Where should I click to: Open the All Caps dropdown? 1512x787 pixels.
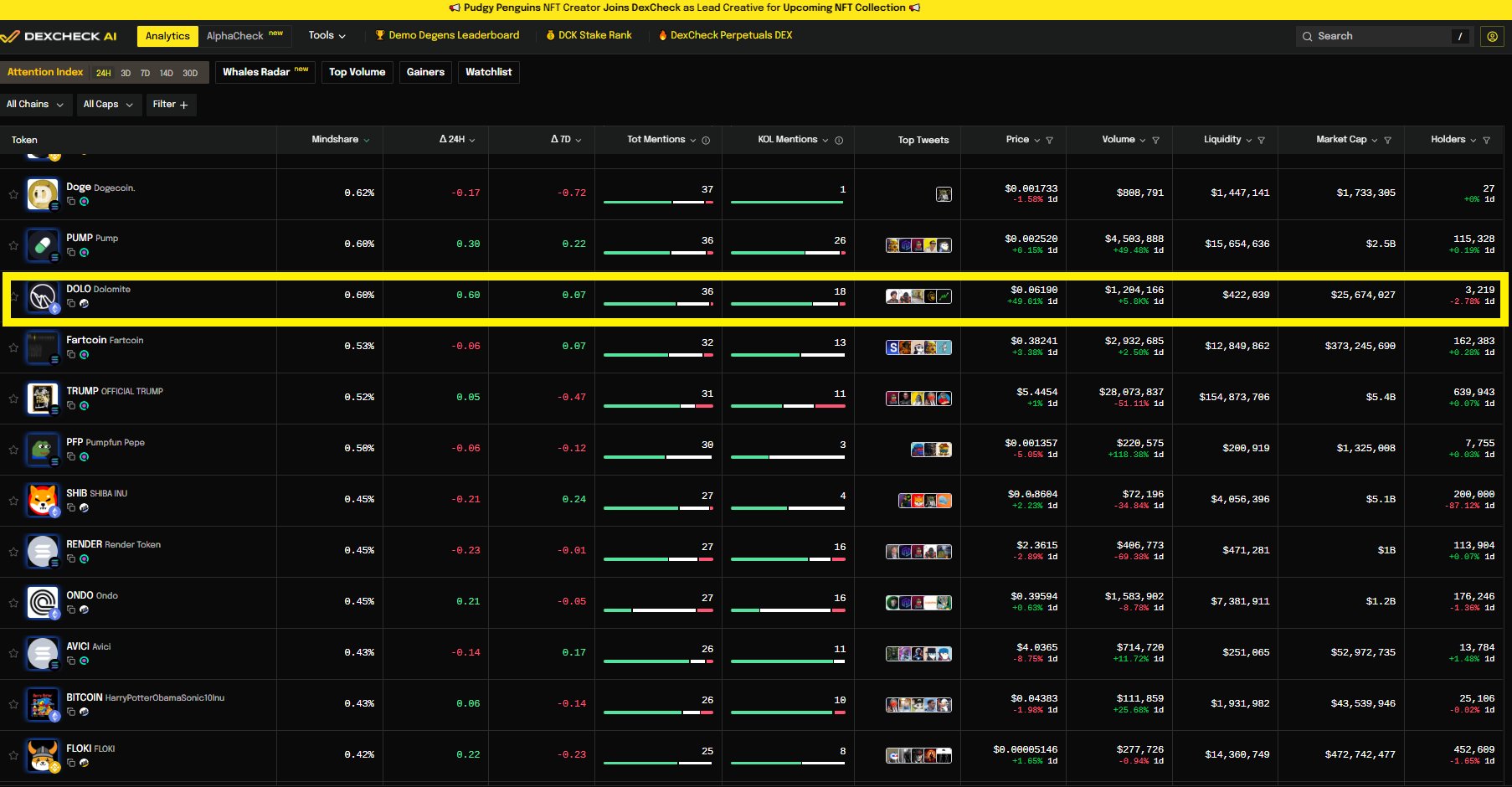(108, 105)
